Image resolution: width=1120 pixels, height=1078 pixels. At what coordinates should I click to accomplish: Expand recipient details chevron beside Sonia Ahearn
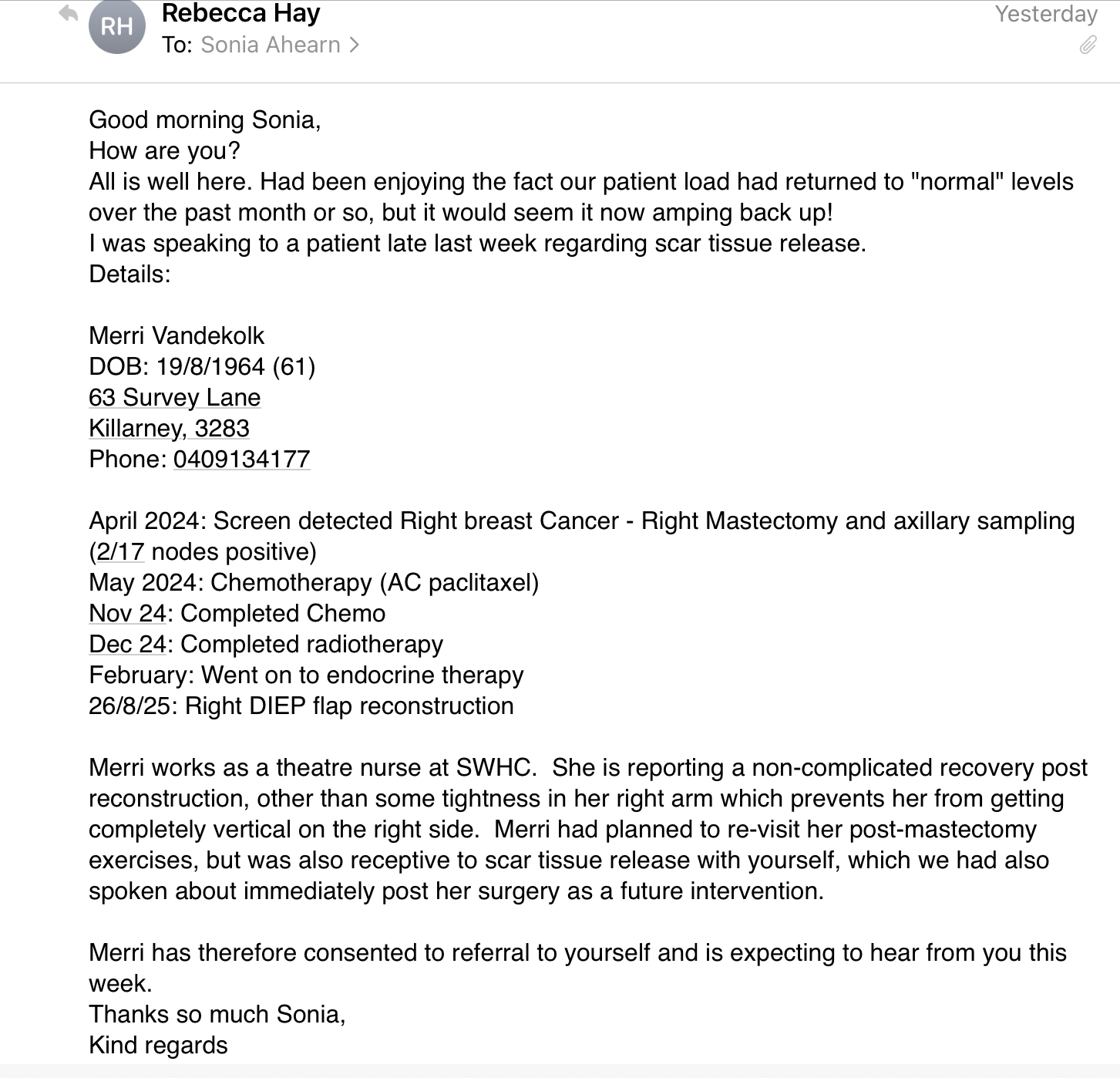[x=354, y=45]
